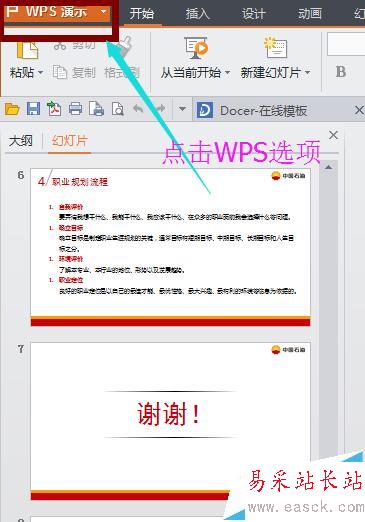
Task: Click the print icon
Action: [75, 109]
